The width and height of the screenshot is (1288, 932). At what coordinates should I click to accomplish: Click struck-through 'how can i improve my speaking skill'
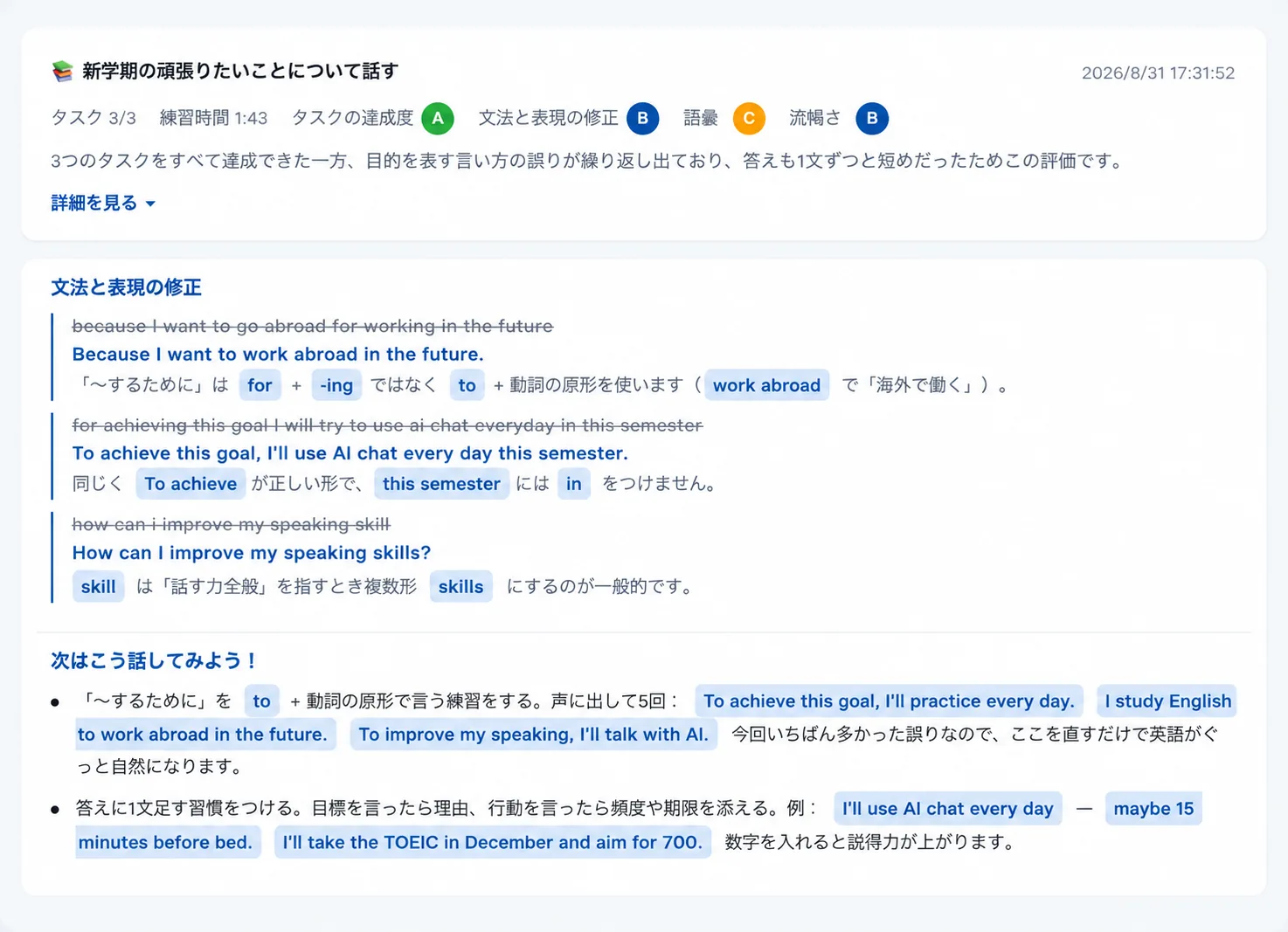(231, 524)
